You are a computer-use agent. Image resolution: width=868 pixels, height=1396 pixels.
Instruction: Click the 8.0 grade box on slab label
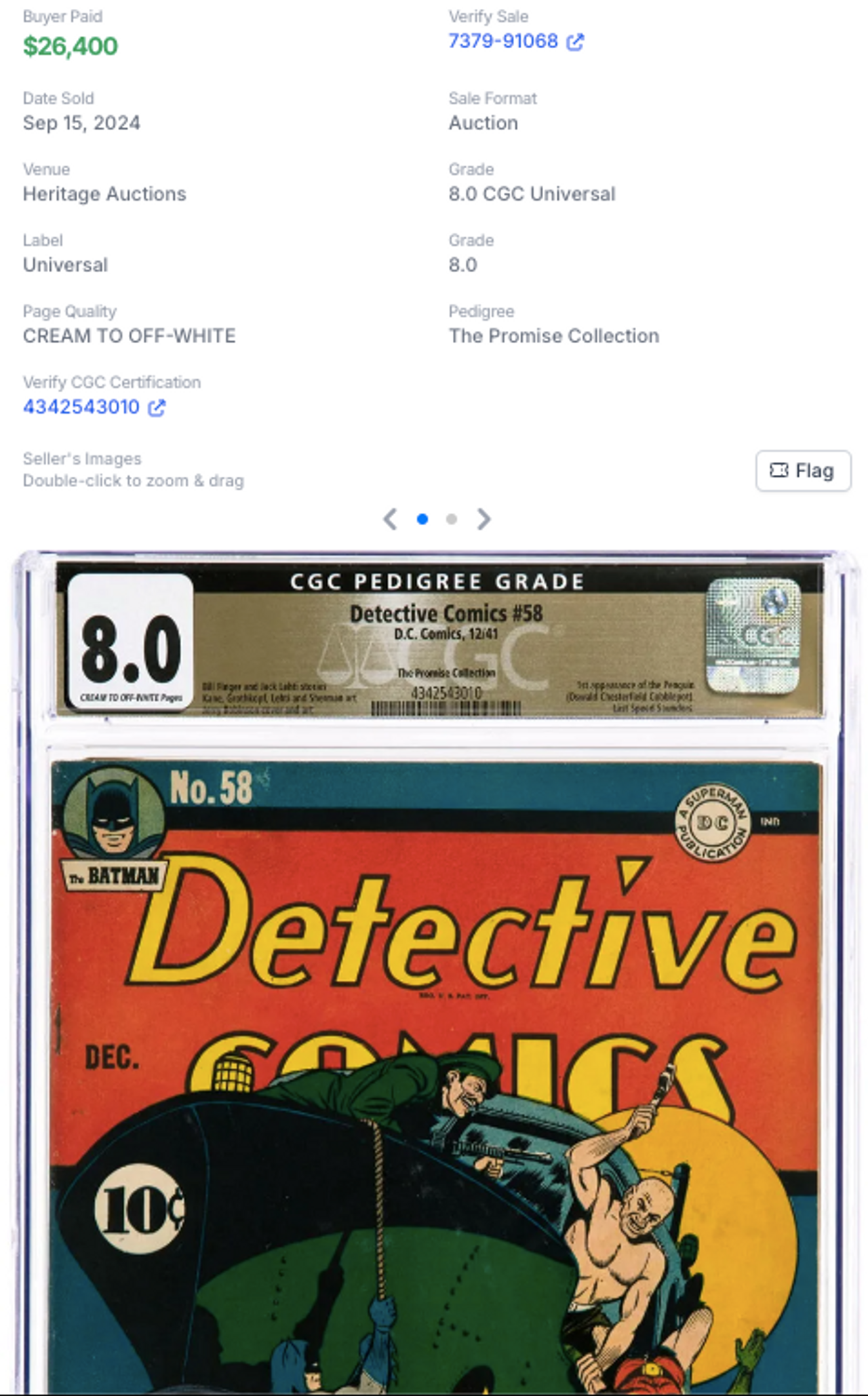(130, 641)
